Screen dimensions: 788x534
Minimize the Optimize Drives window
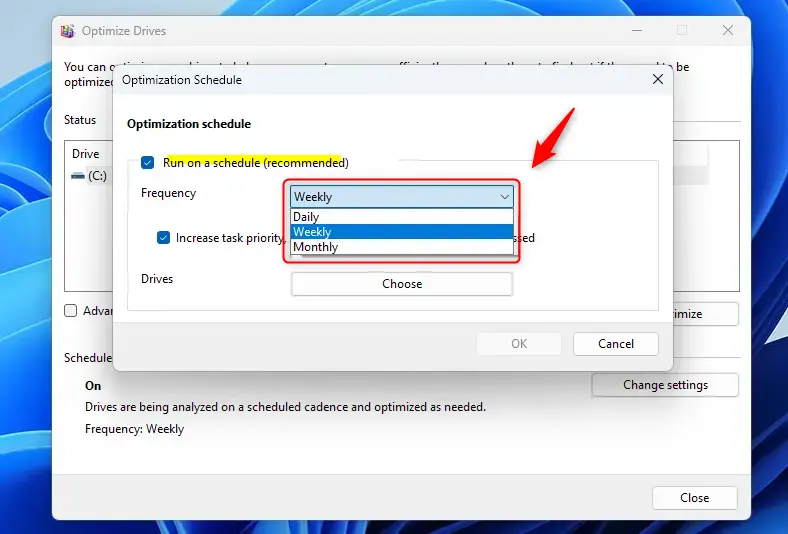coord(637,31)
